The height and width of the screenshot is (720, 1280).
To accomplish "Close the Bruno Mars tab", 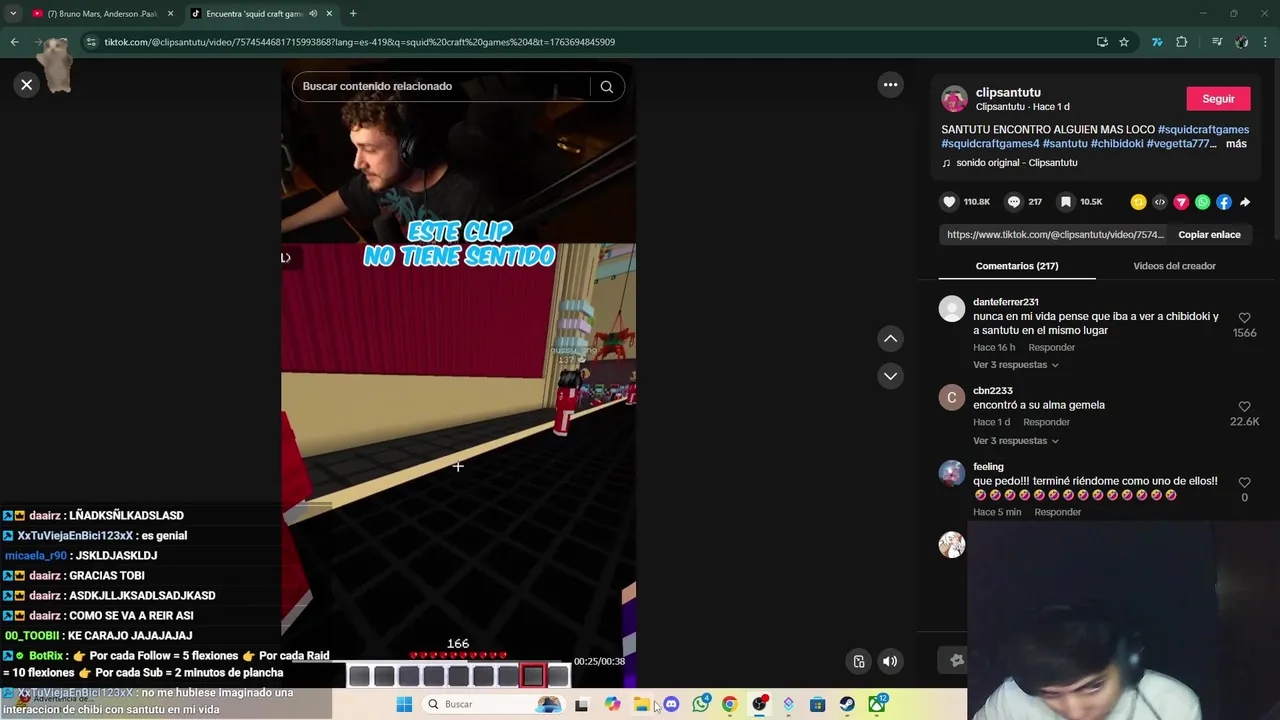I will (170, 14).
